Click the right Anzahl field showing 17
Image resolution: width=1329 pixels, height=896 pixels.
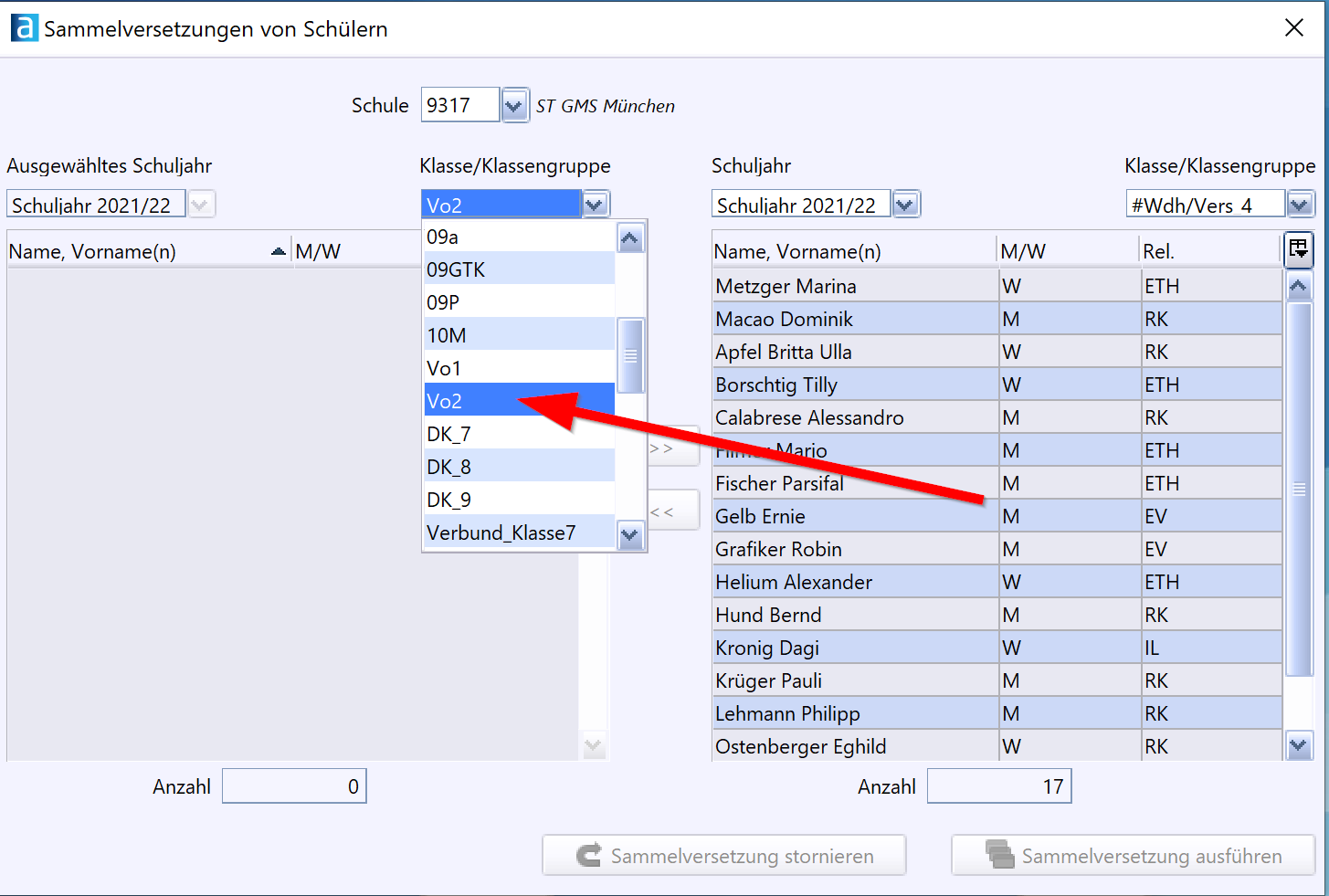point(999,786)
